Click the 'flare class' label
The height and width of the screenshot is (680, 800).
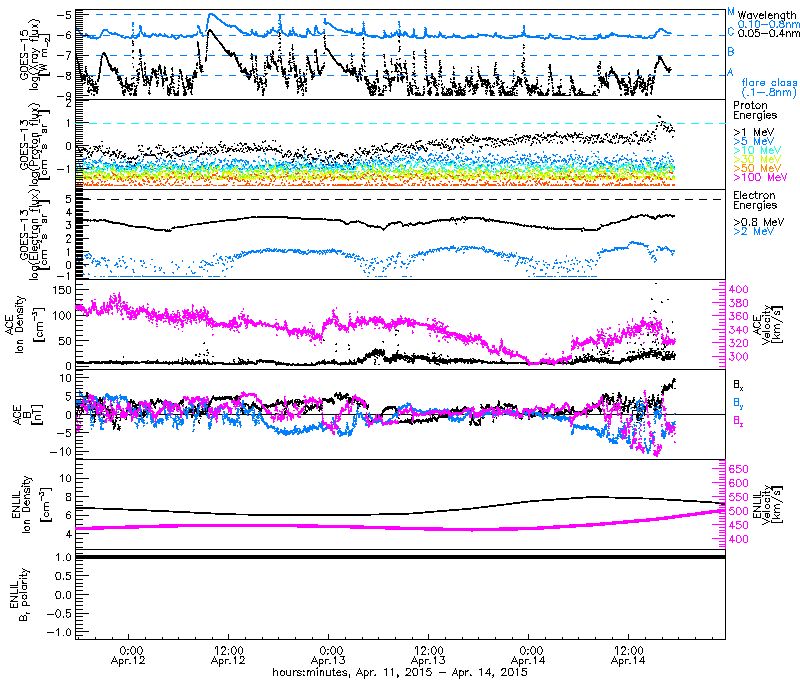click(x=769, y=83)
